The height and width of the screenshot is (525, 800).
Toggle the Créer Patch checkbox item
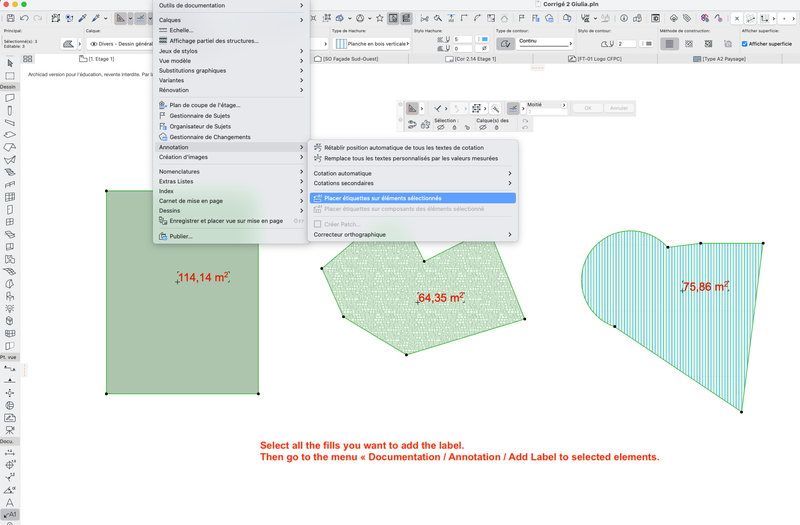point(317,224)
